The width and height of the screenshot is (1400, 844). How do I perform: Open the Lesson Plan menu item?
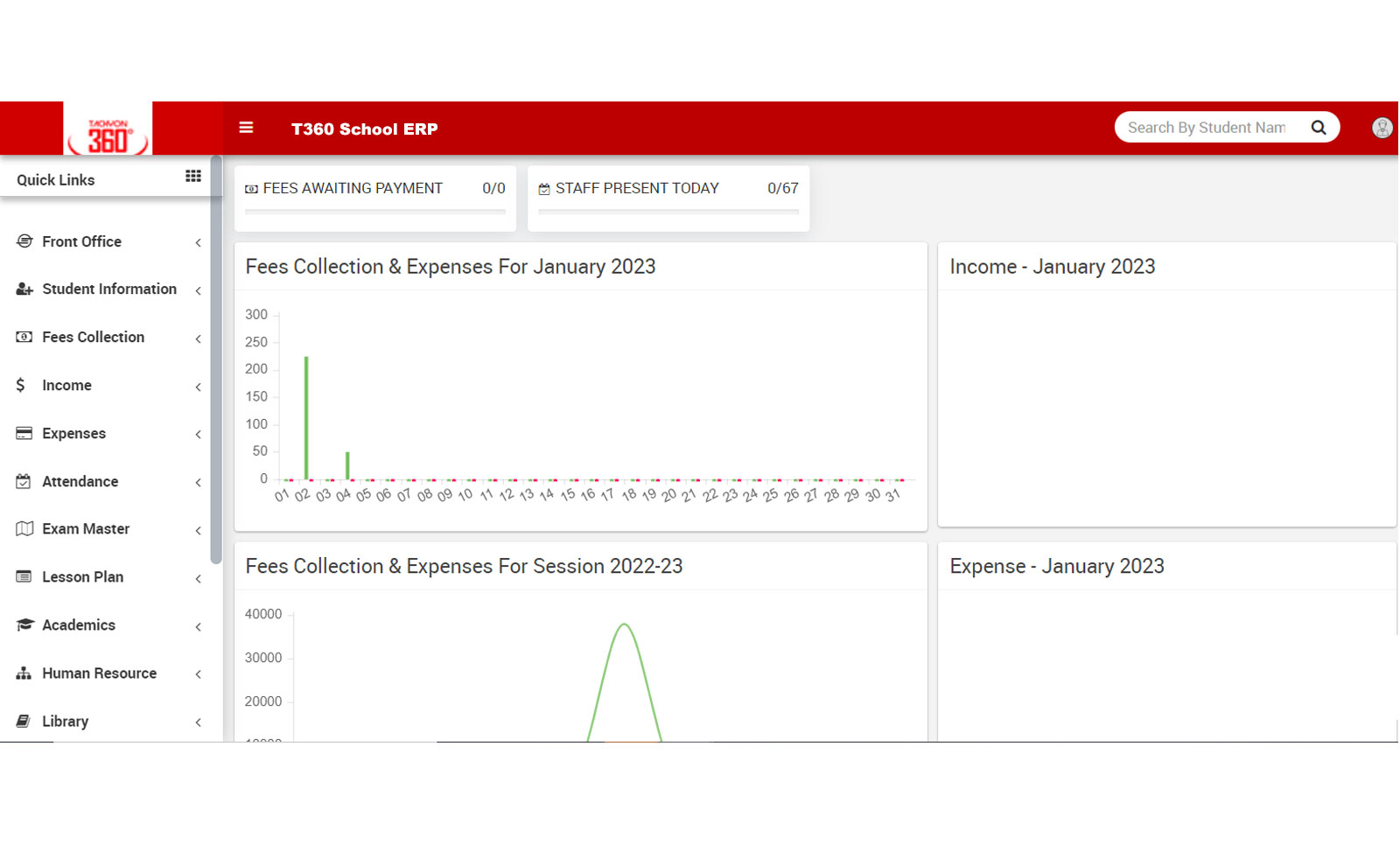pos(82,577)
